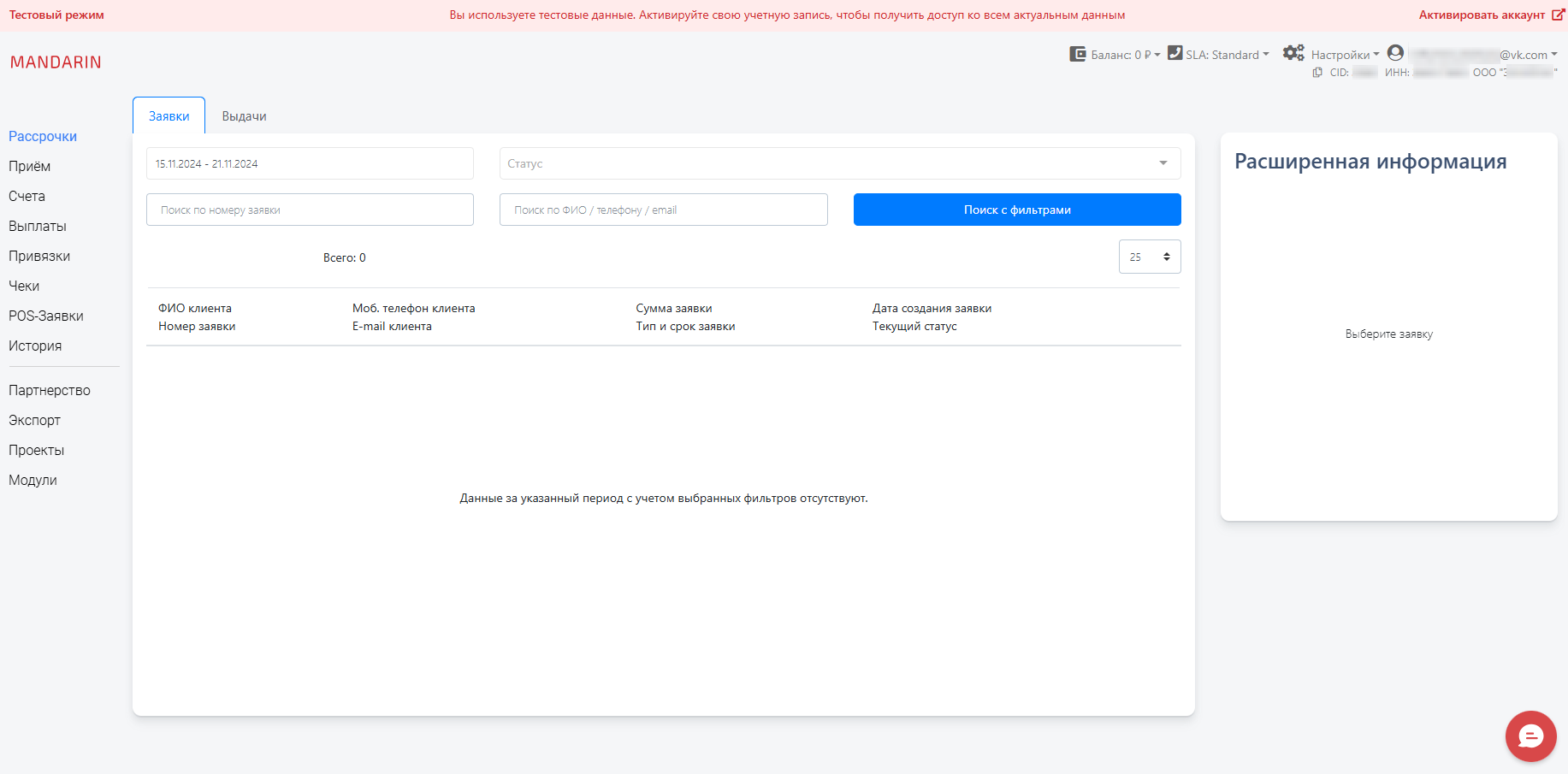Viewport: 1568px width, 774px height.
Task: Open the chat support bubble icon
Action: pyautogui.click(x=1530, y=736)
